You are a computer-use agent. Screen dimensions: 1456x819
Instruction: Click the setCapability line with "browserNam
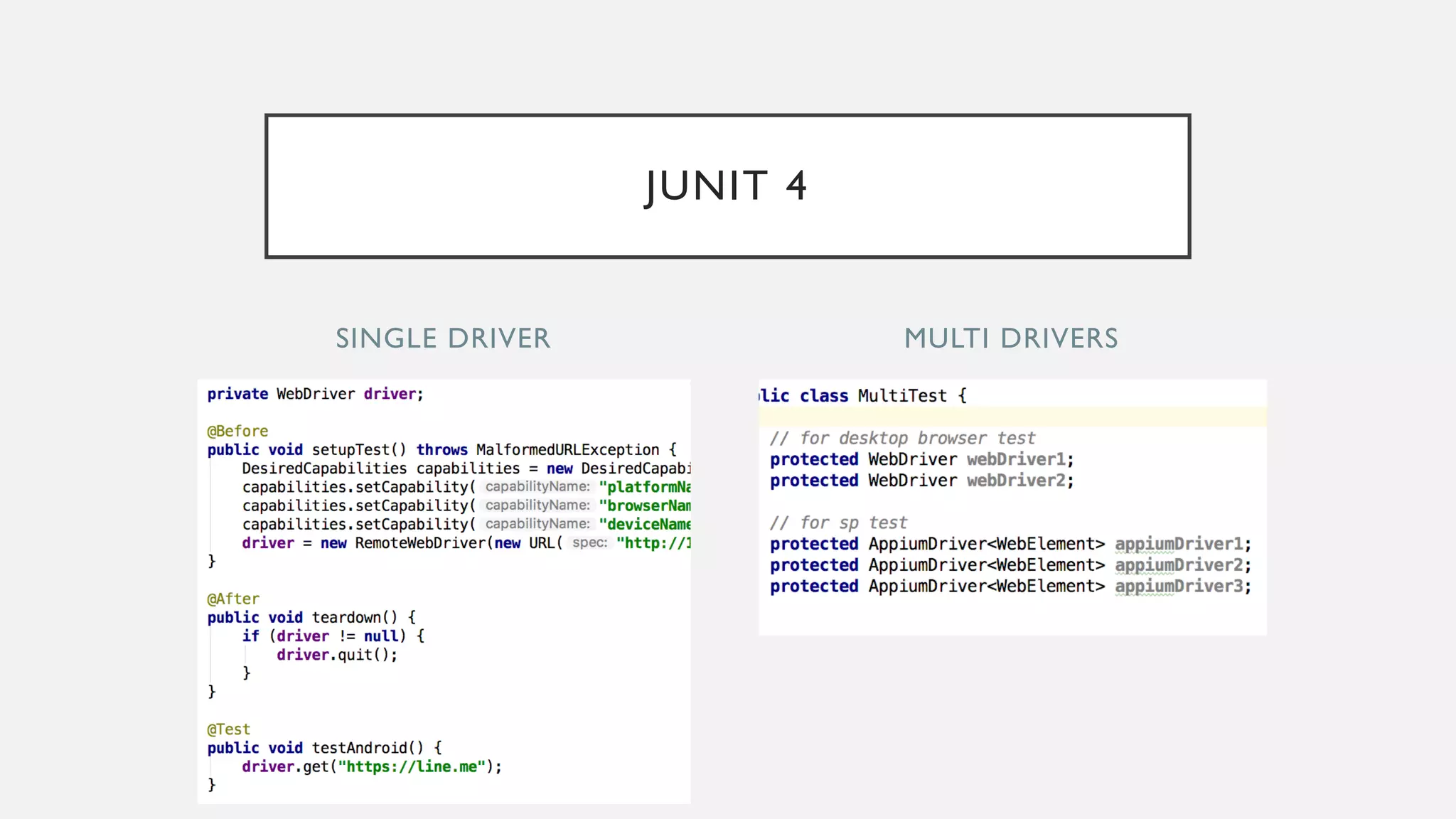pyautogui.click(x=466, y=505)
